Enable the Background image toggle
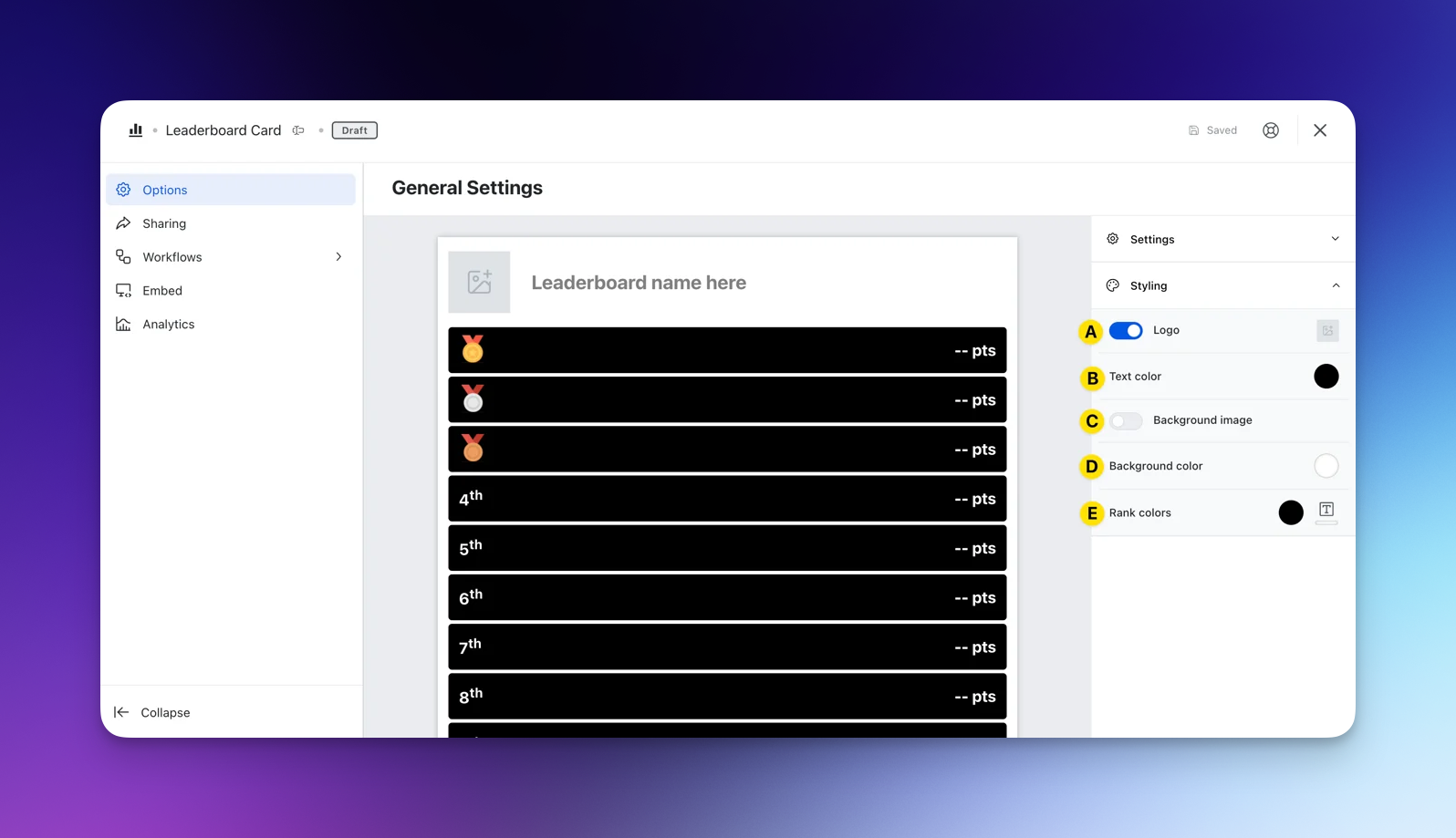This screenshot has height=838, width=1456. pos(1125,420)
